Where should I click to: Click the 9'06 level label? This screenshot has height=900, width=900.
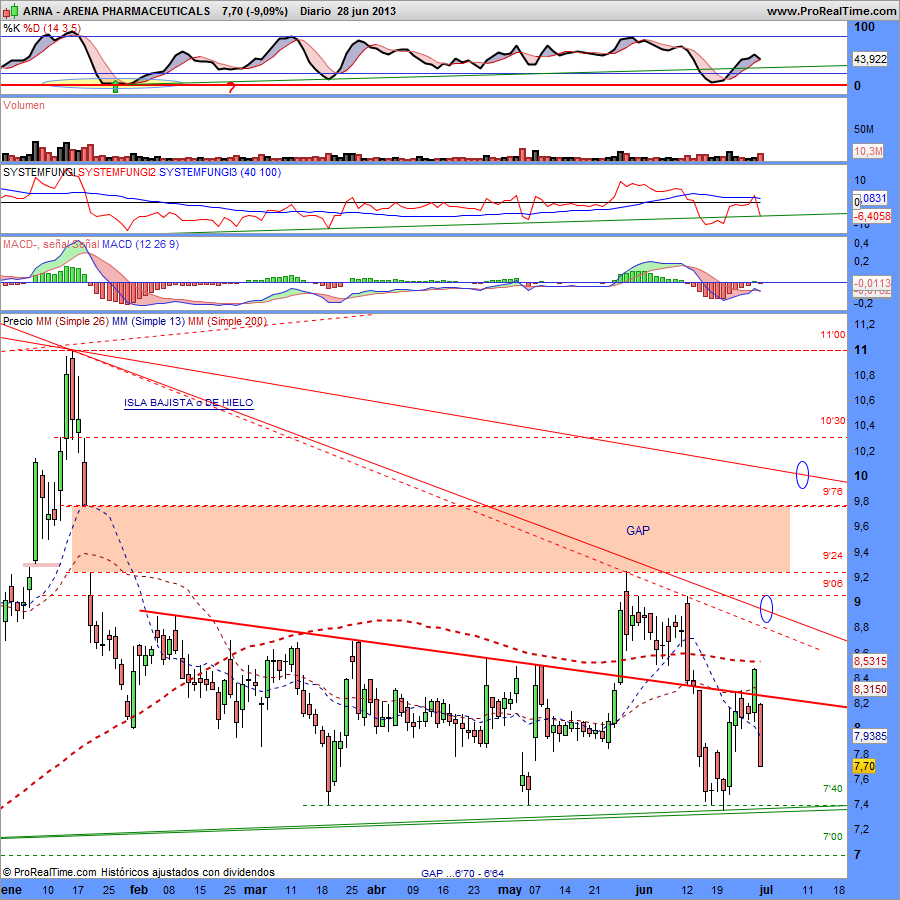tap(833, 584)
